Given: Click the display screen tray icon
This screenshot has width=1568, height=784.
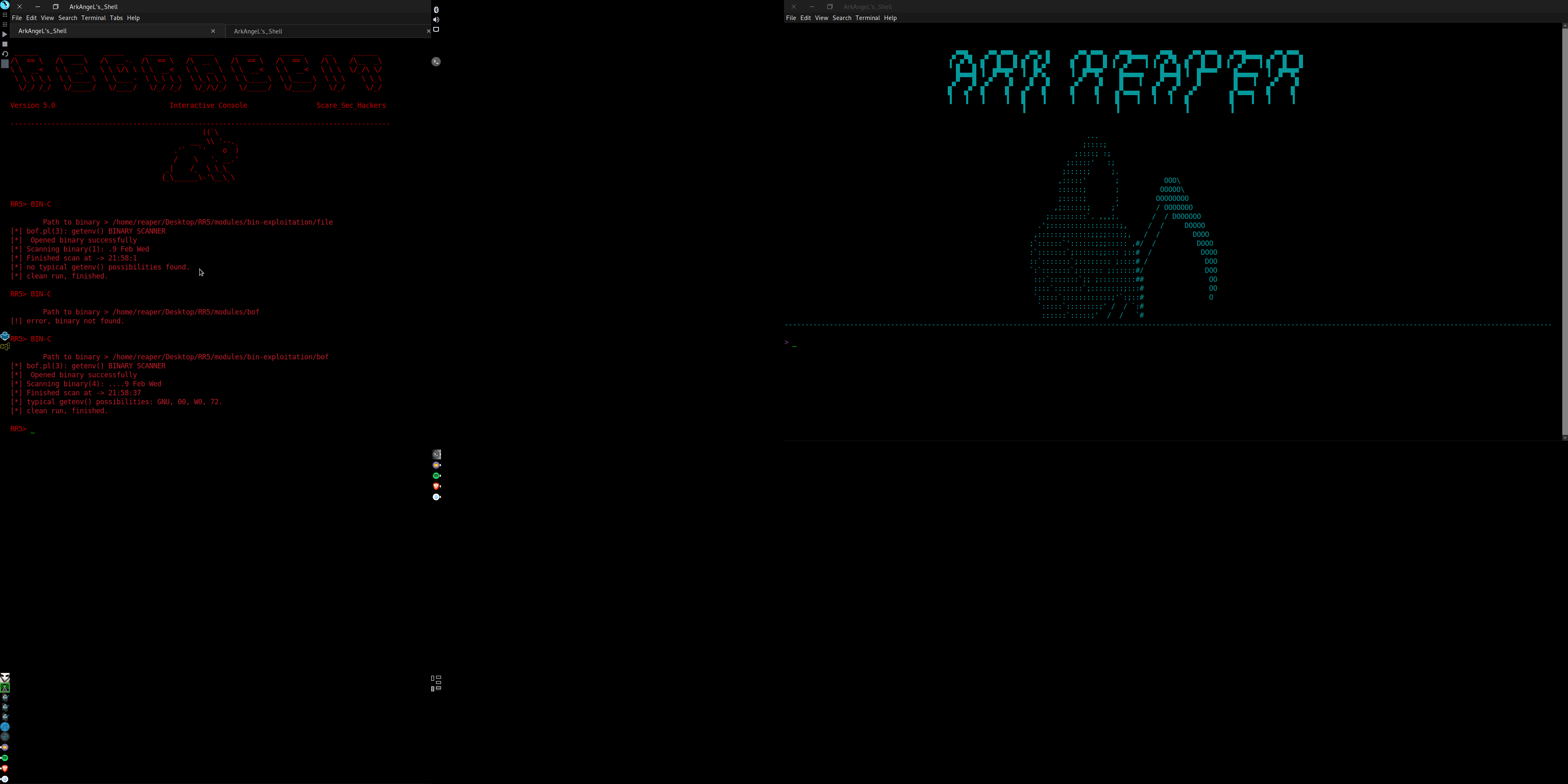Looking at the screenshot, I should [436, 29].
